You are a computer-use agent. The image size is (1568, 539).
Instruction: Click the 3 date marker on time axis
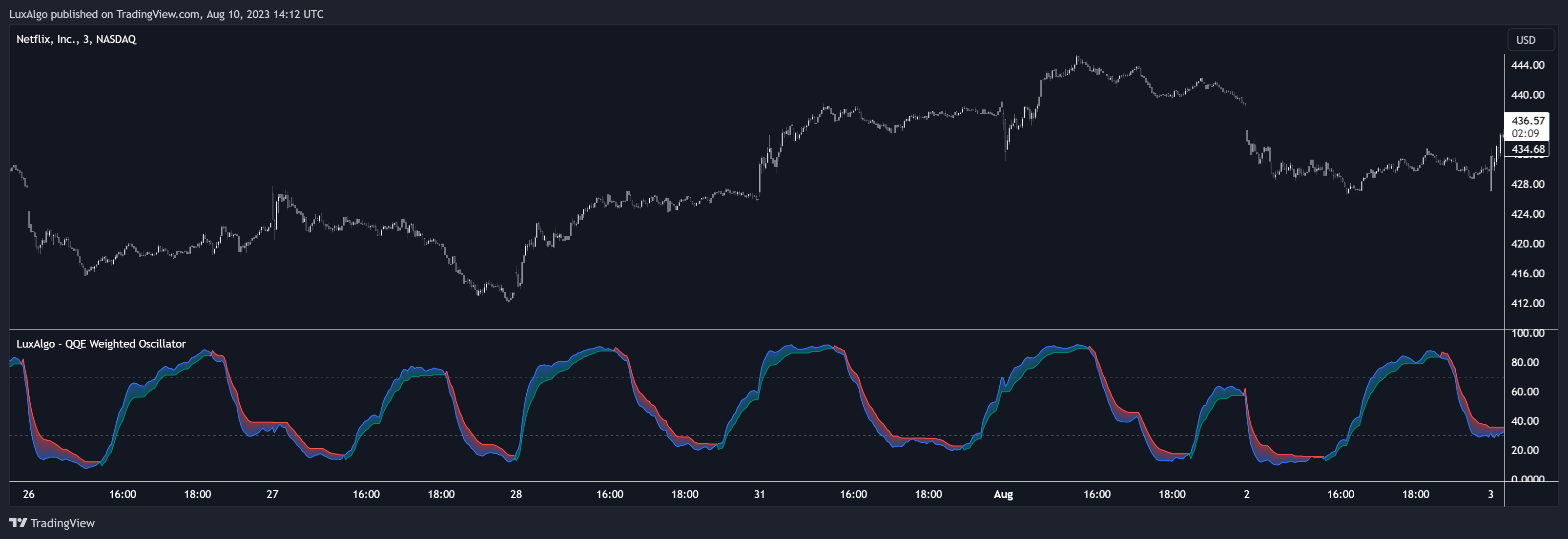pyautogui.click(x=1491, y=494)
